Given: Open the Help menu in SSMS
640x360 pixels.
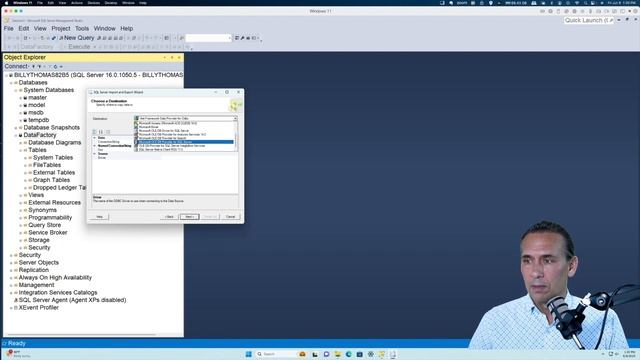Looking at the screenshot, I should [127, 29].
